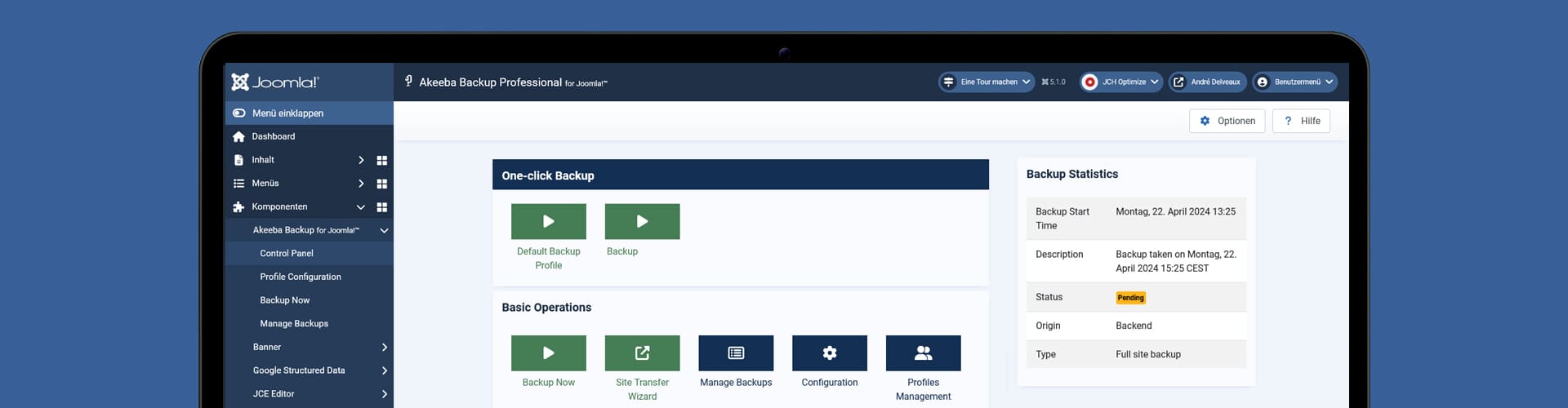Run the Default Backup Profile one-click backup
This screenshot has height=408, width=1568.
pos(549,221)
